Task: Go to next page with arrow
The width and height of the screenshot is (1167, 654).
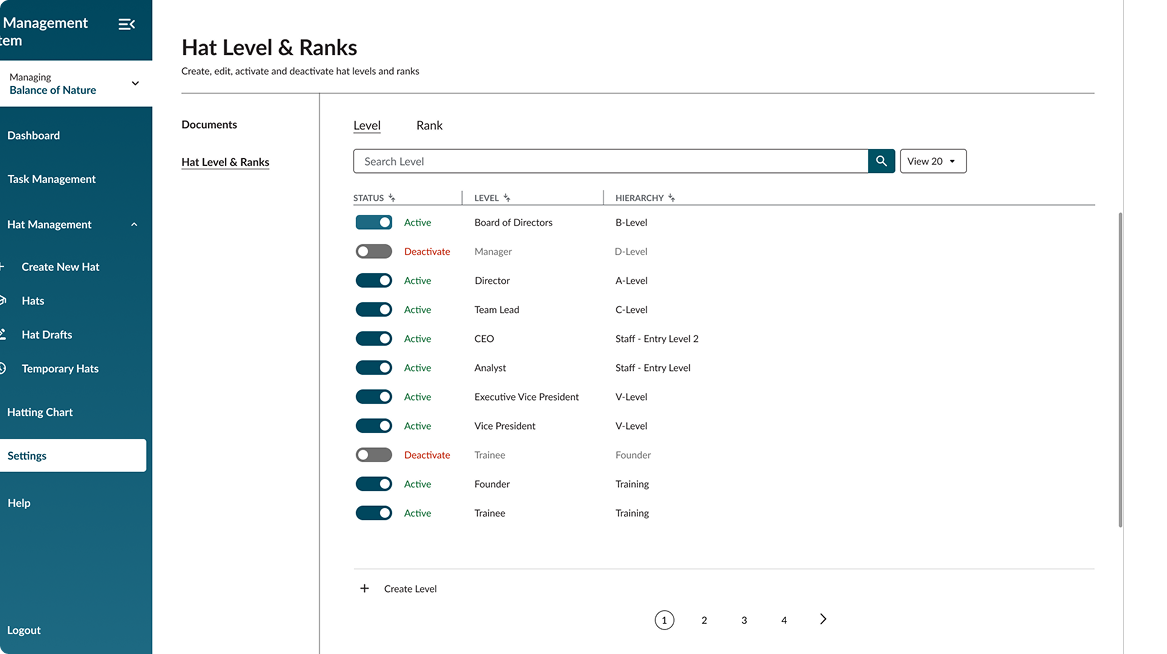Action: click(823, 620)
